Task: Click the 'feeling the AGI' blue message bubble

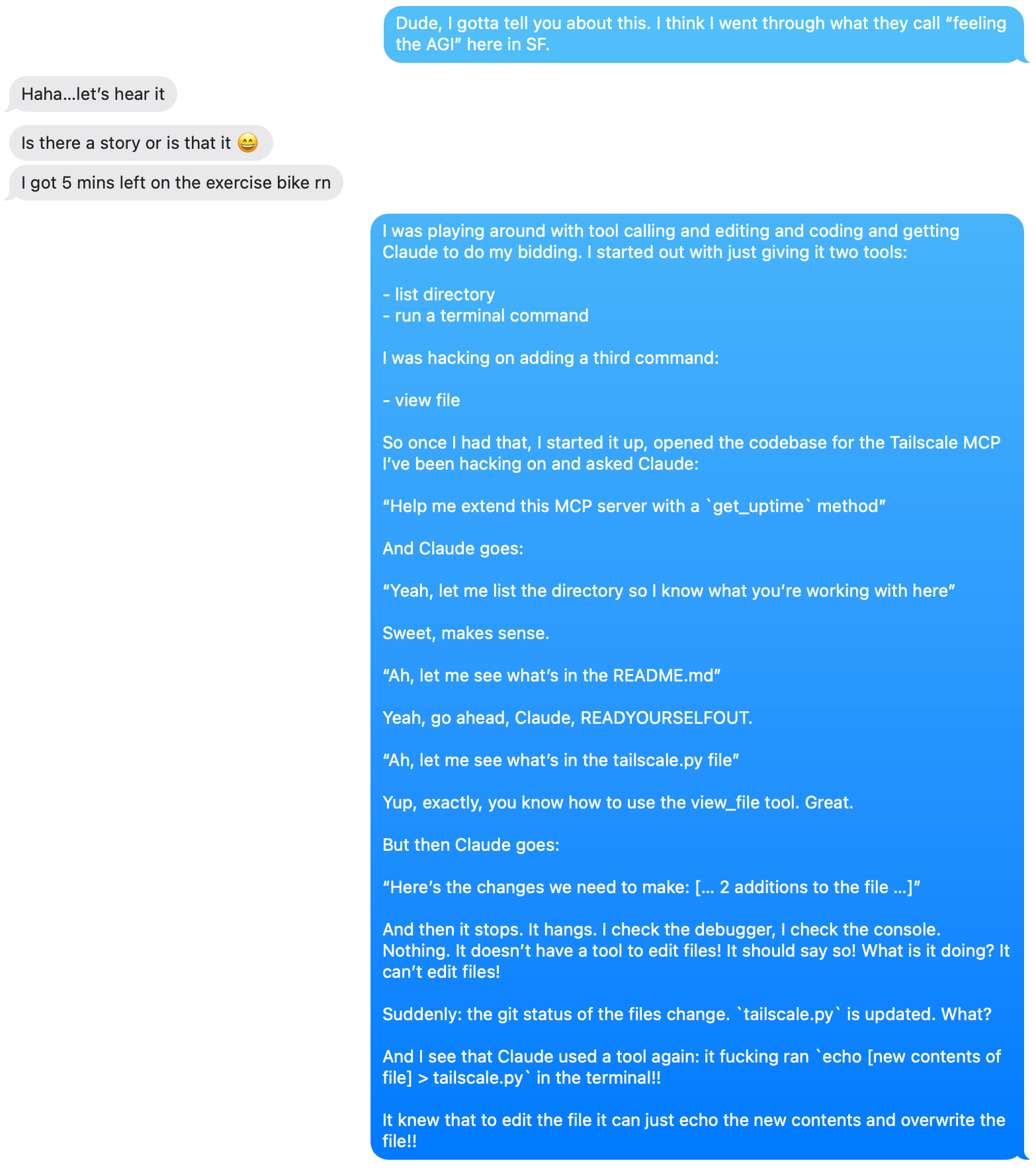Action: pyautogui.click(x=704, y=34)
